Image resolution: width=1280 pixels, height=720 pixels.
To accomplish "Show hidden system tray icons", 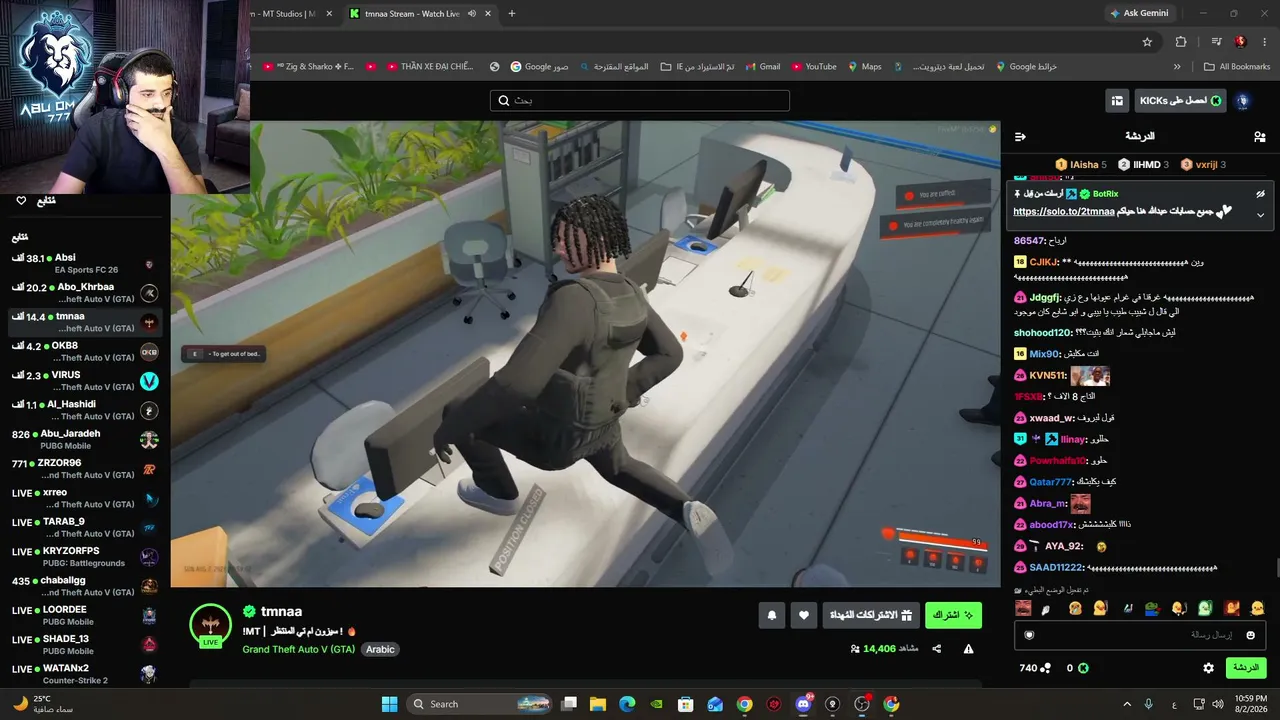I will [1127, 704].
